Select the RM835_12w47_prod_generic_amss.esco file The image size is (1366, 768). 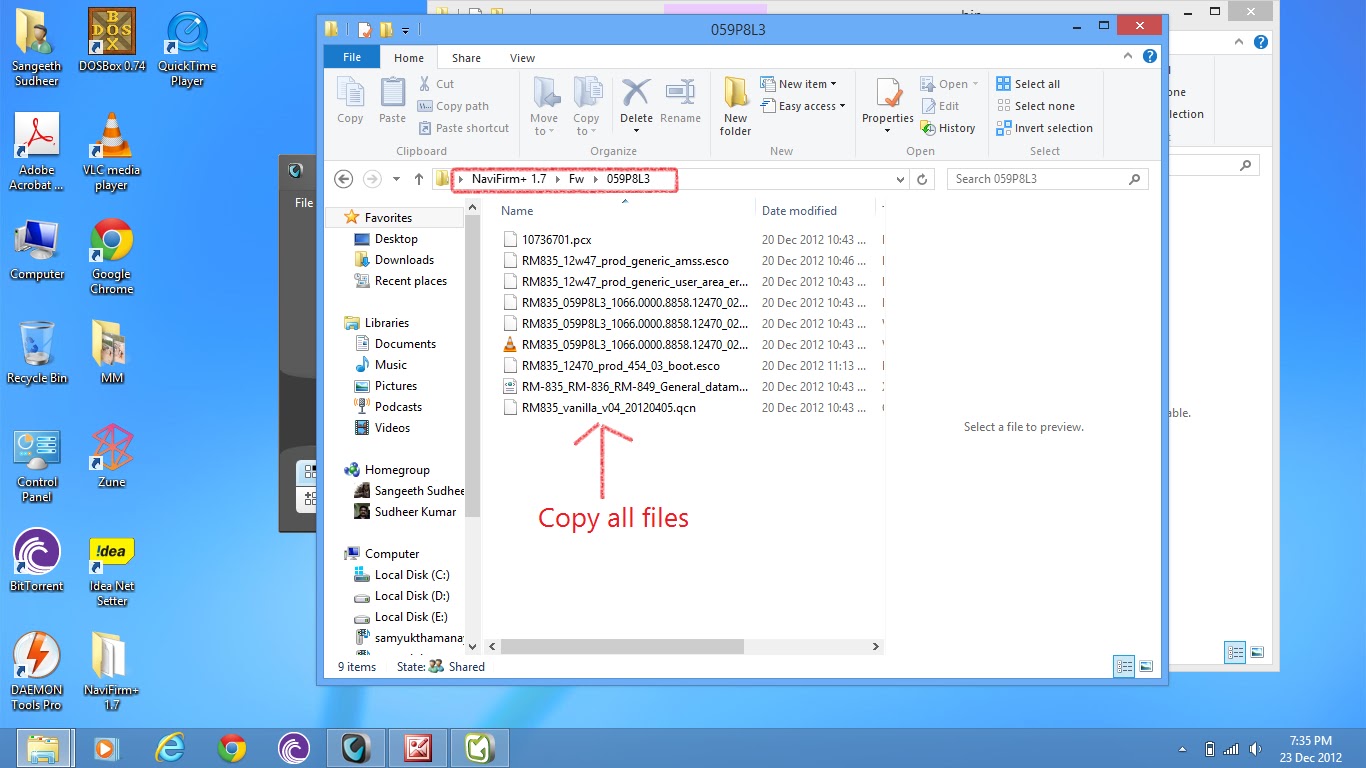click(x=625, y=261)
